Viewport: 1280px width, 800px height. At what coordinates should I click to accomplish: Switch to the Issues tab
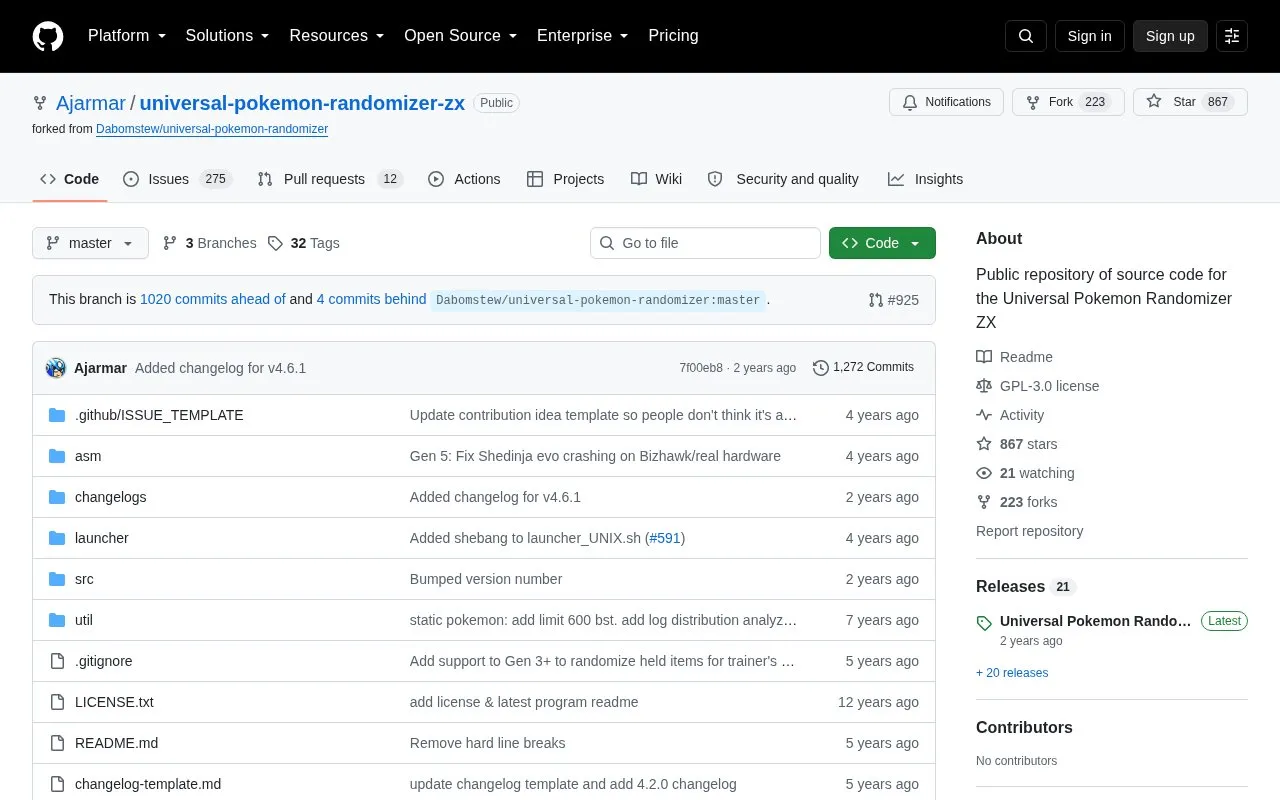pyautogui.click(x=177, y=179)
